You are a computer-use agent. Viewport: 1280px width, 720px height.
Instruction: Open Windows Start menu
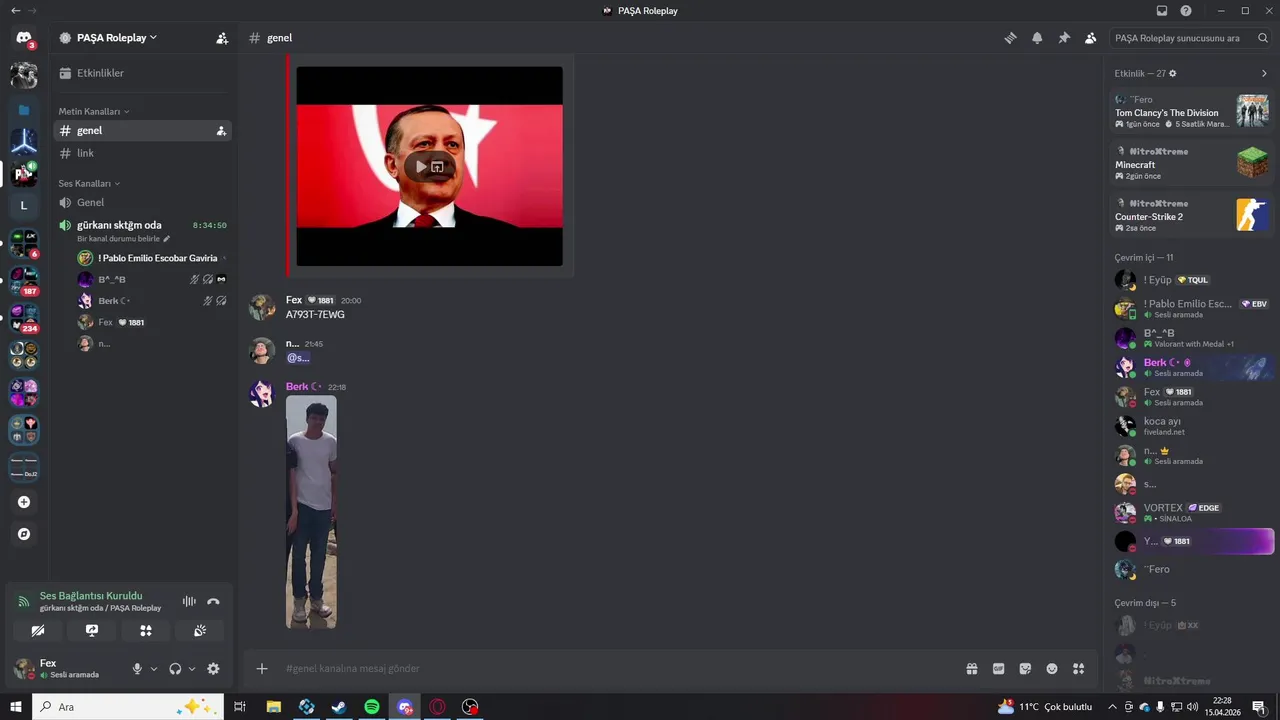click(16, 707)
